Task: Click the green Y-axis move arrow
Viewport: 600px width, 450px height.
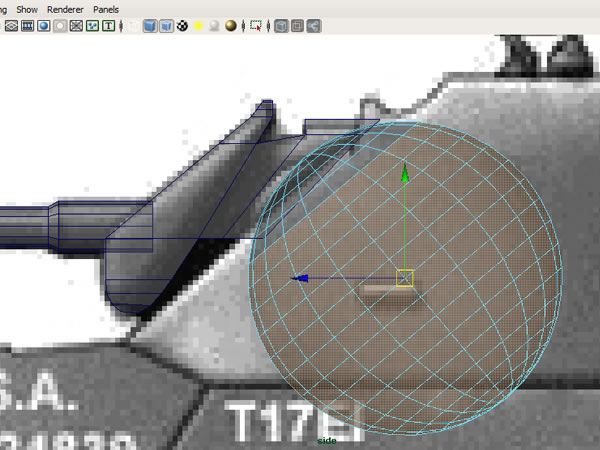Action: point(405,173)
